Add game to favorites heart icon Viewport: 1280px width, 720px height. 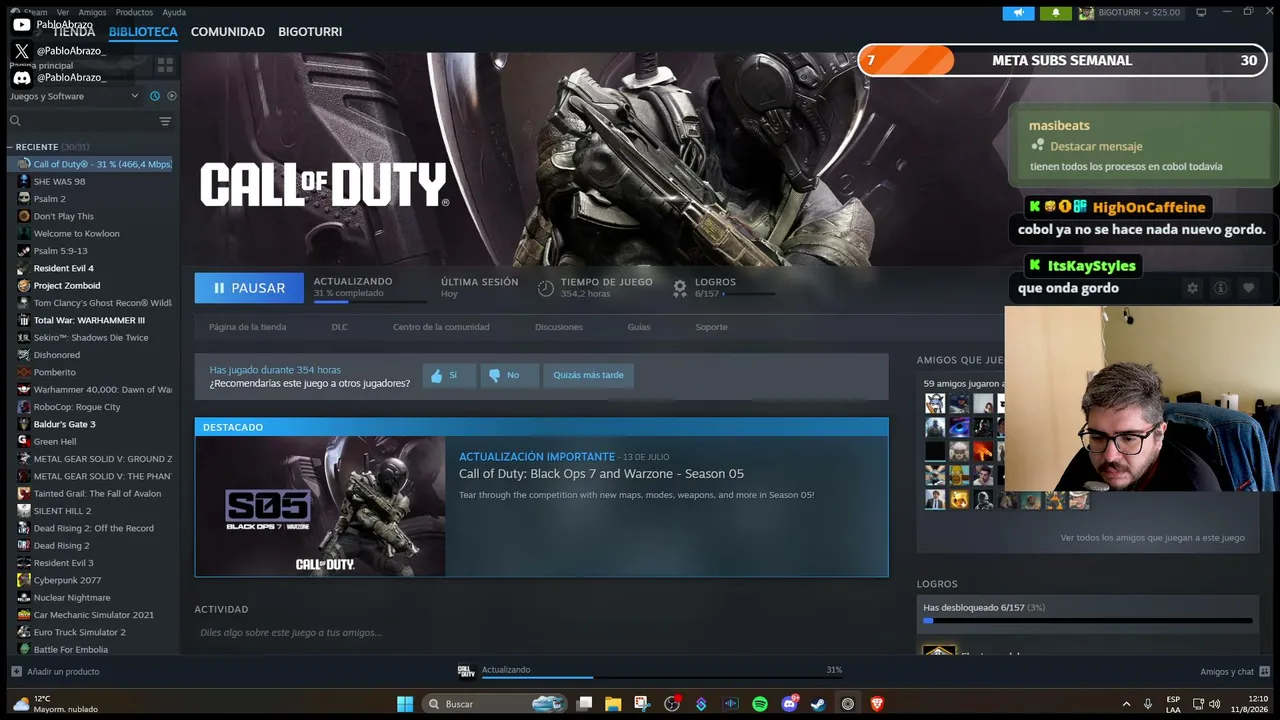pos(1248,288)
